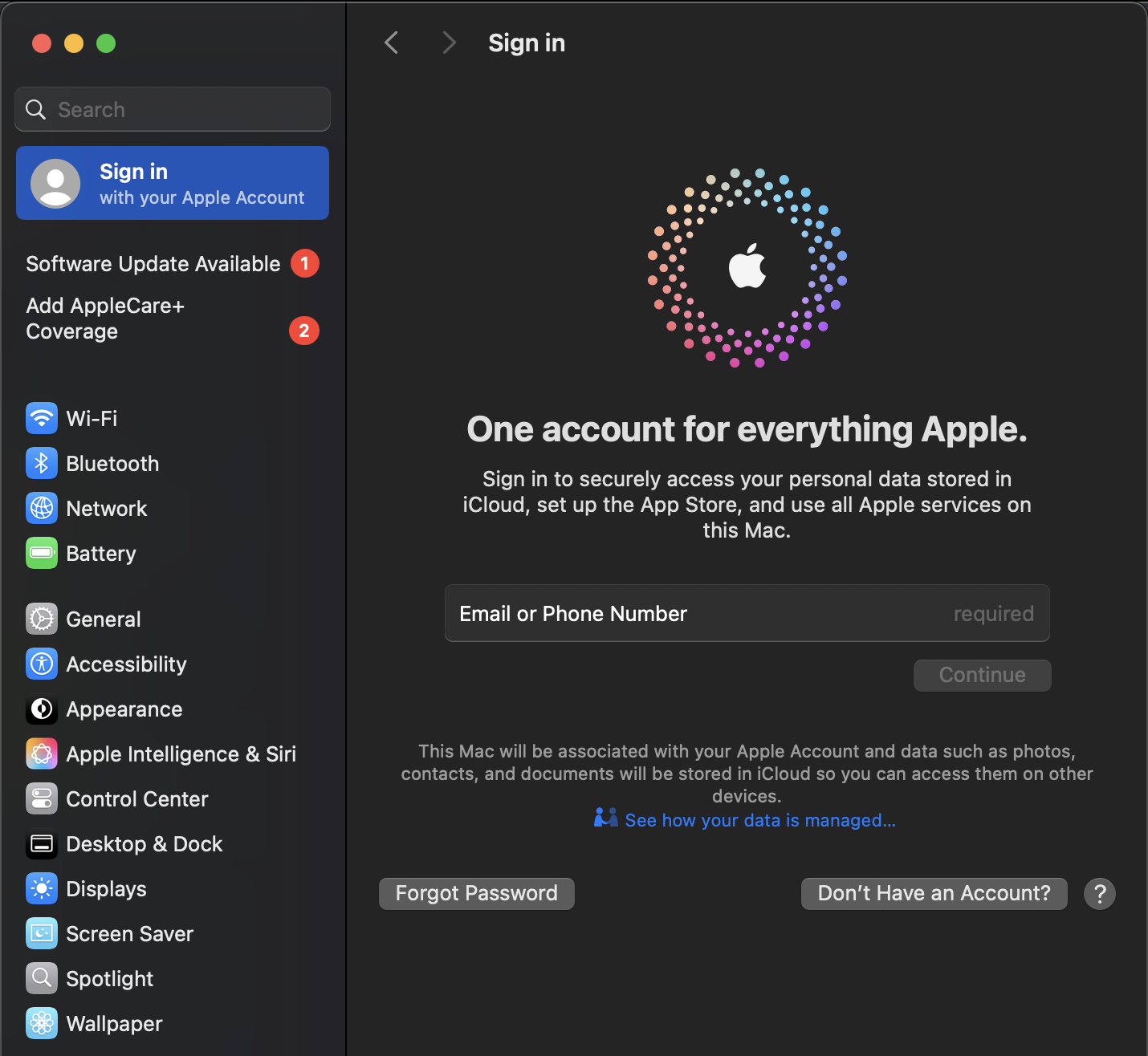Open Apple Intelligence & Siri settings

coord(181,753)
